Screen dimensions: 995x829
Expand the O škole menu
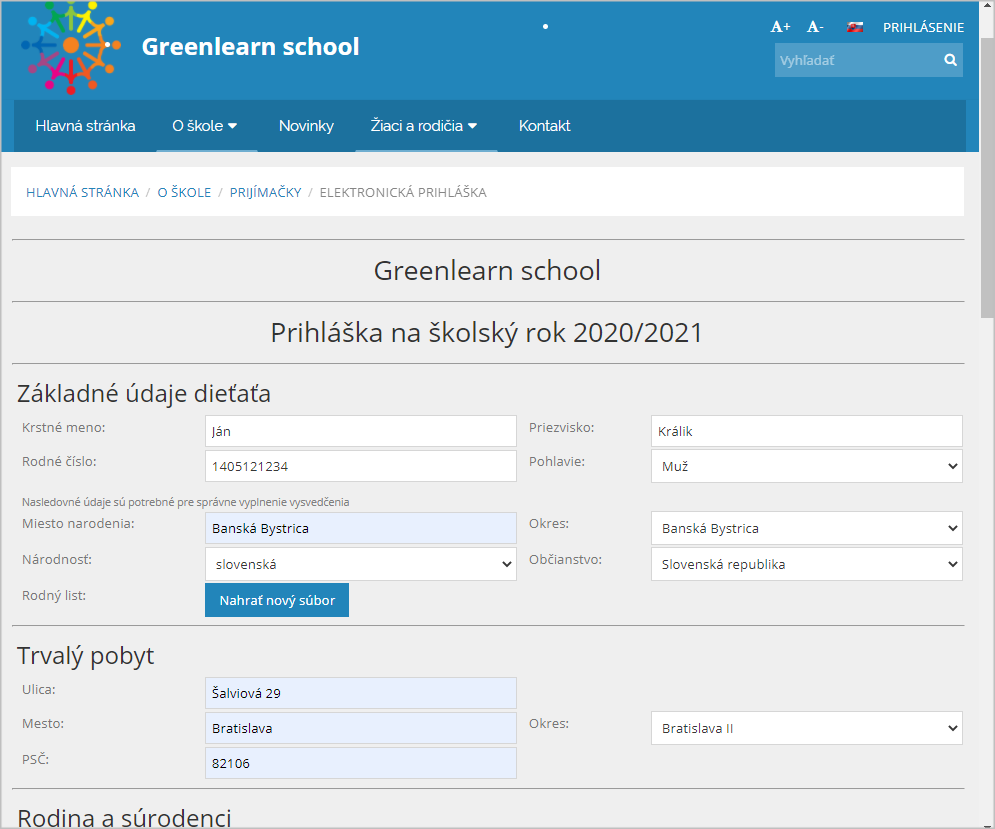205,126
